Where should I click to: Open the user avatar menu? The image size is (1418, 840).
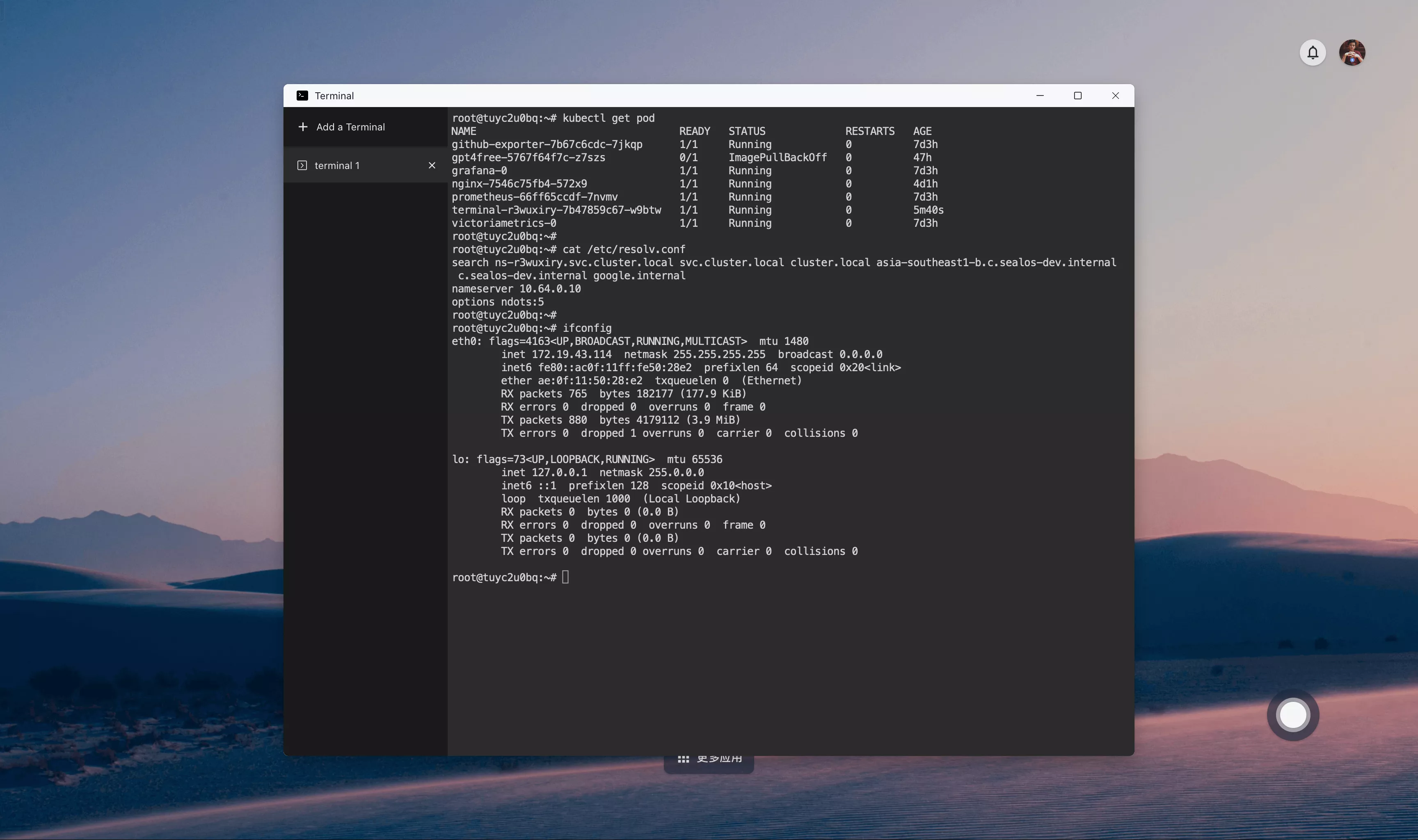1352,52
